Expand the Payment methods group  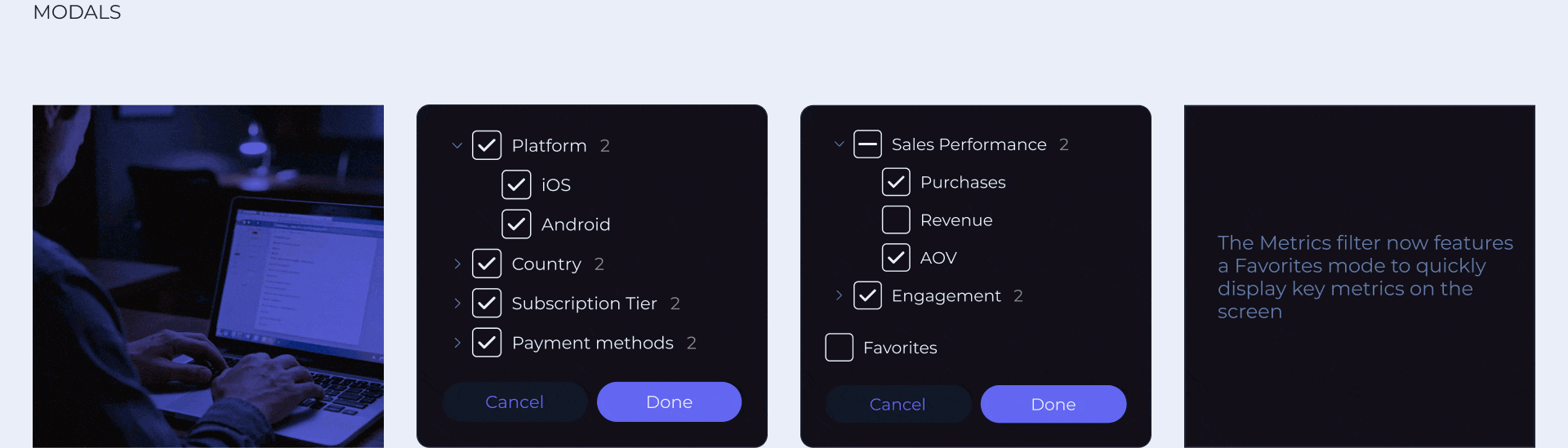pos(457,343)
